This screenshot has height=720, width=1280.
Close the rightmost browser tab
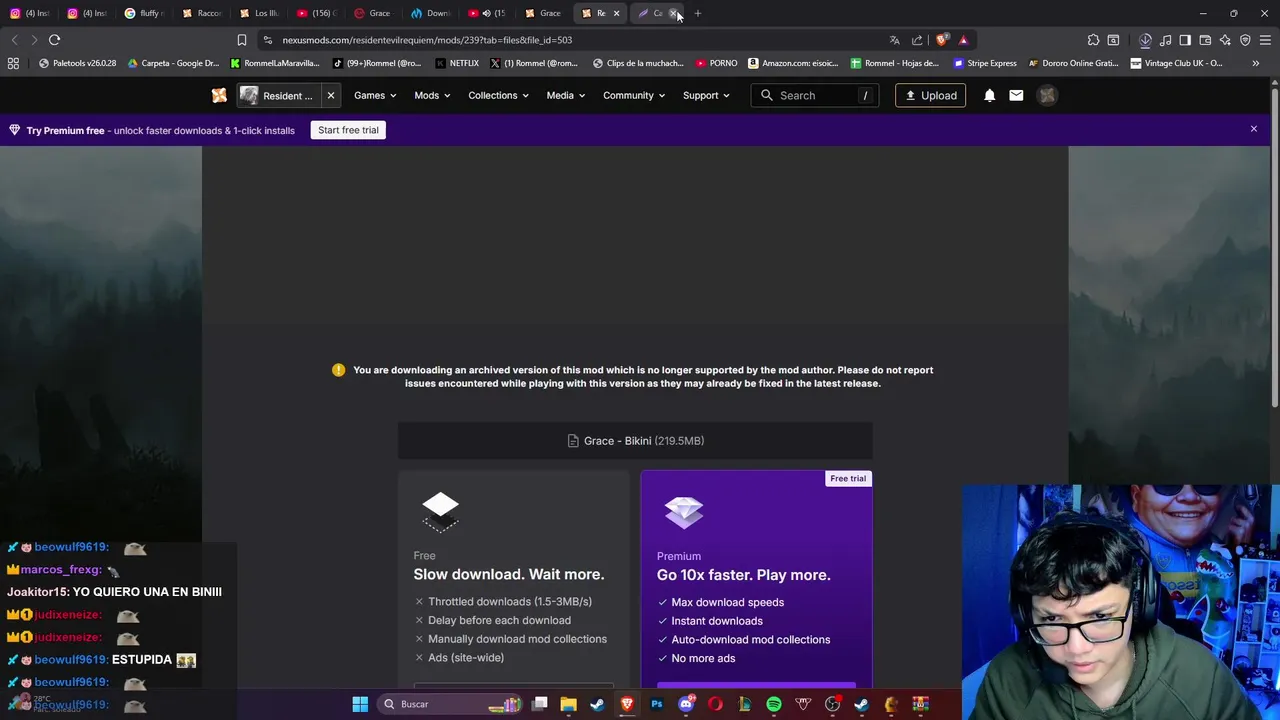673,13
